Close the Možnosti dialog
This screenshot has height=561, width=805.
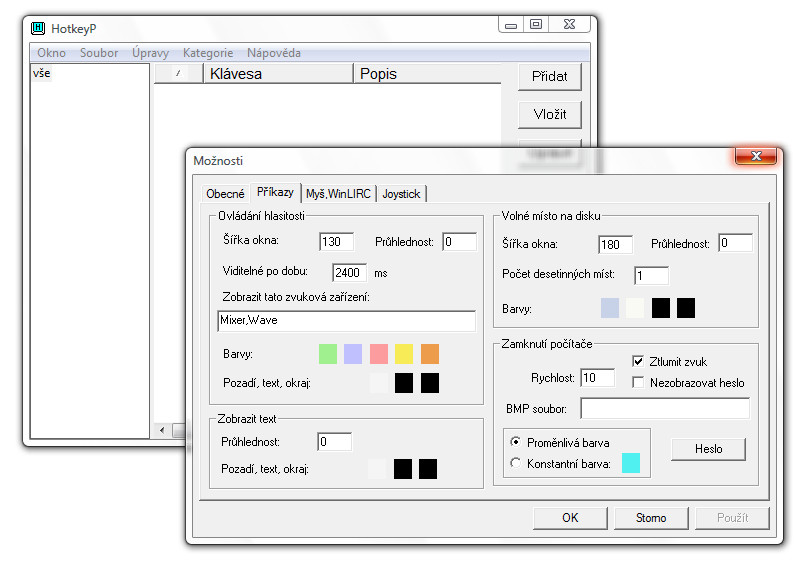coord(756,156)
